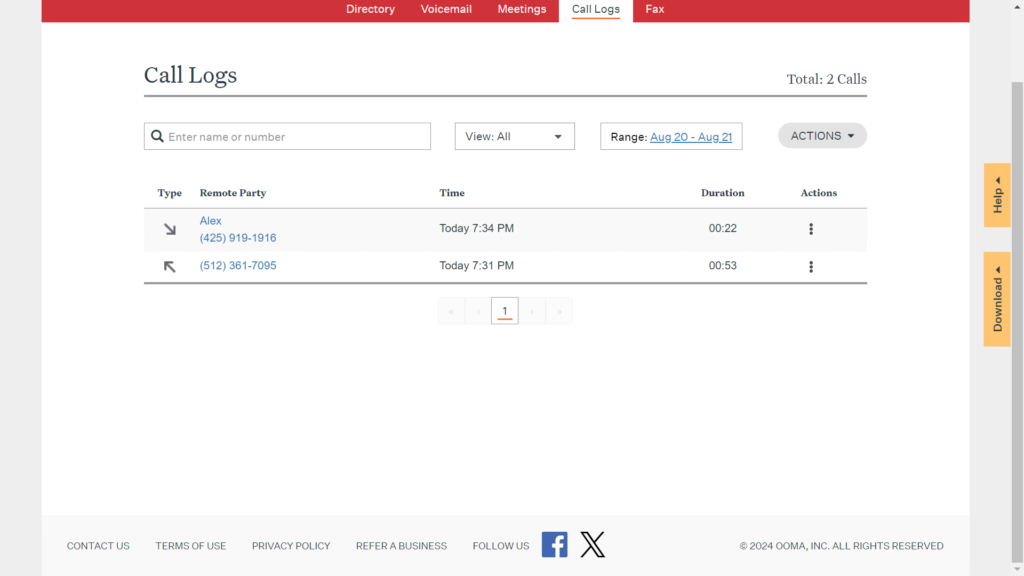Open the three-dot menu for the 7:31 PM call

pos(810,266)
